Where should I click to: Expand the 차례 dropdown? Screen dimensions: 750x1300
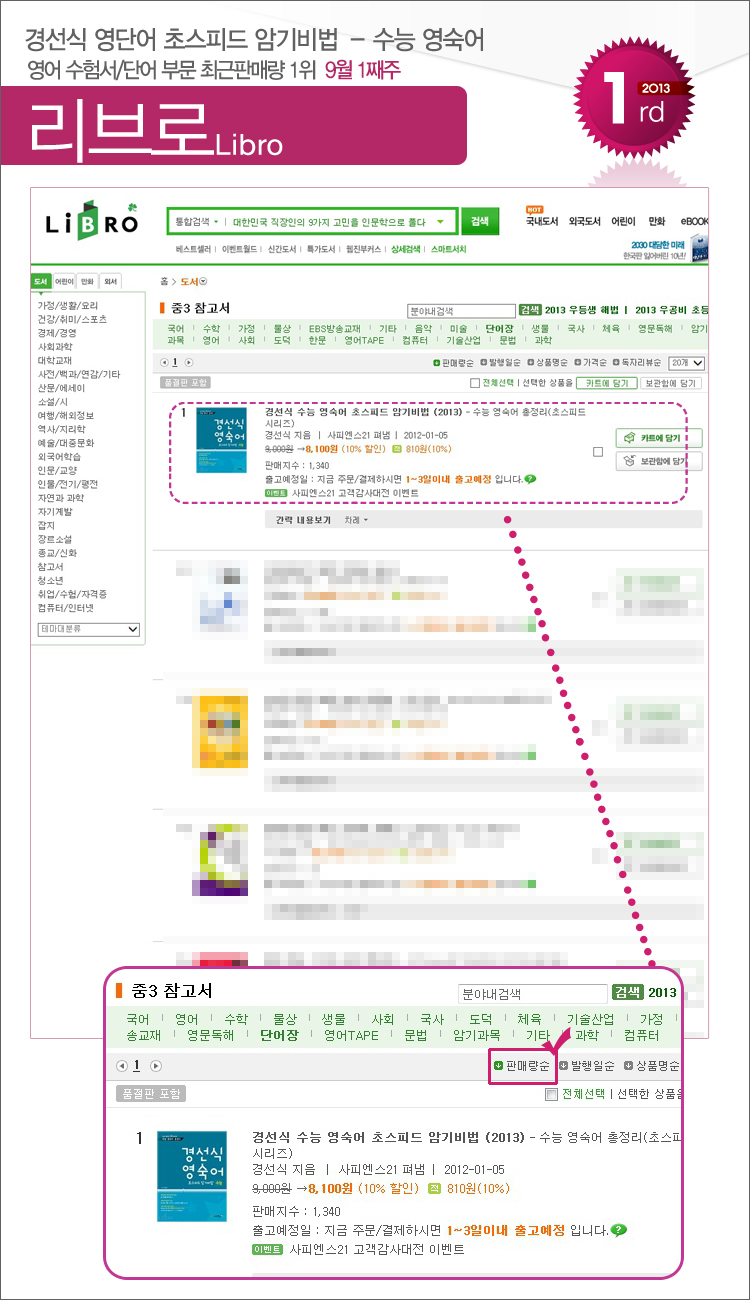(x=356, y=521)
